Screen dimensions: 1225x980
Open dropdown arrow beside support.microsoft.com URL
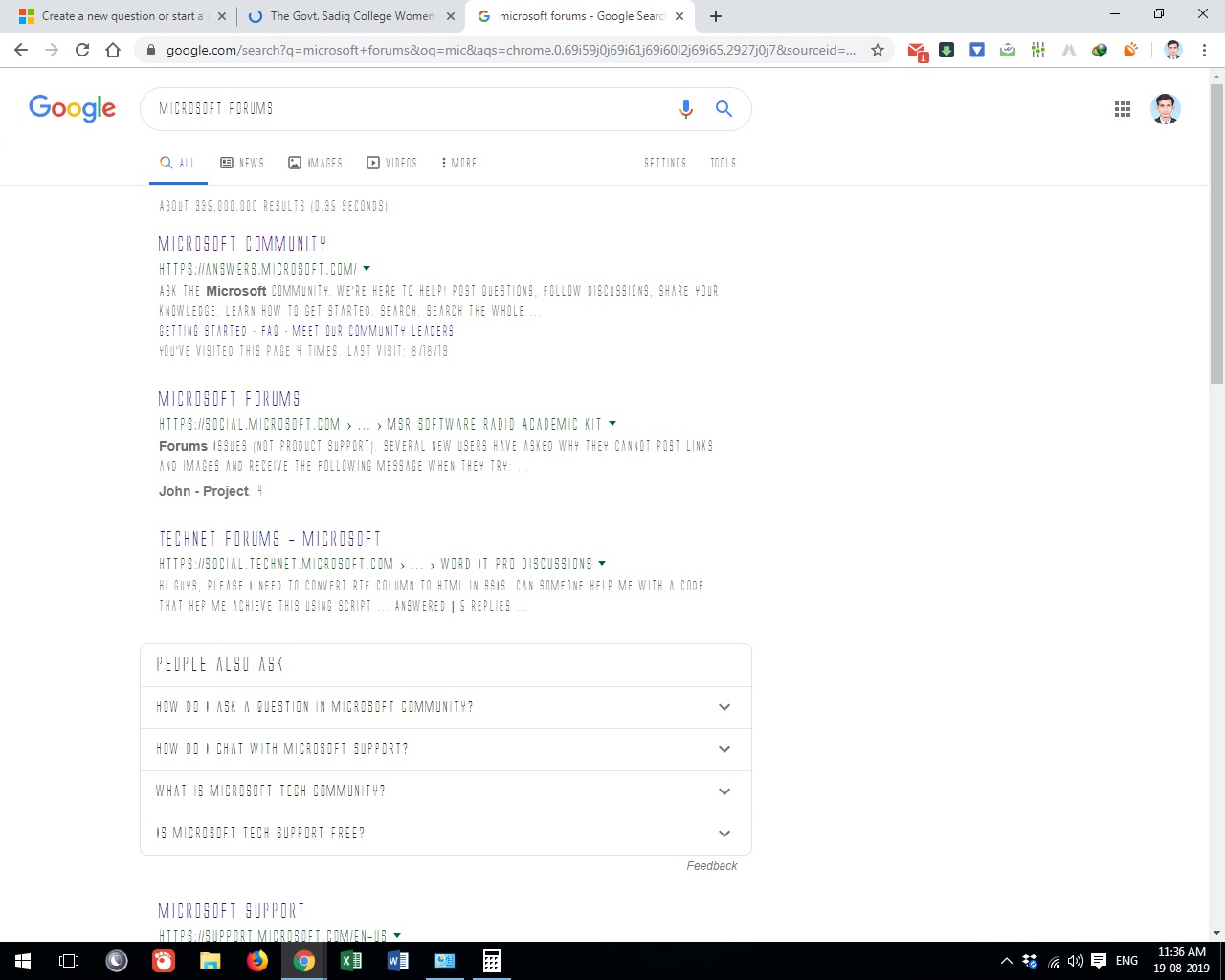point(397,936)
